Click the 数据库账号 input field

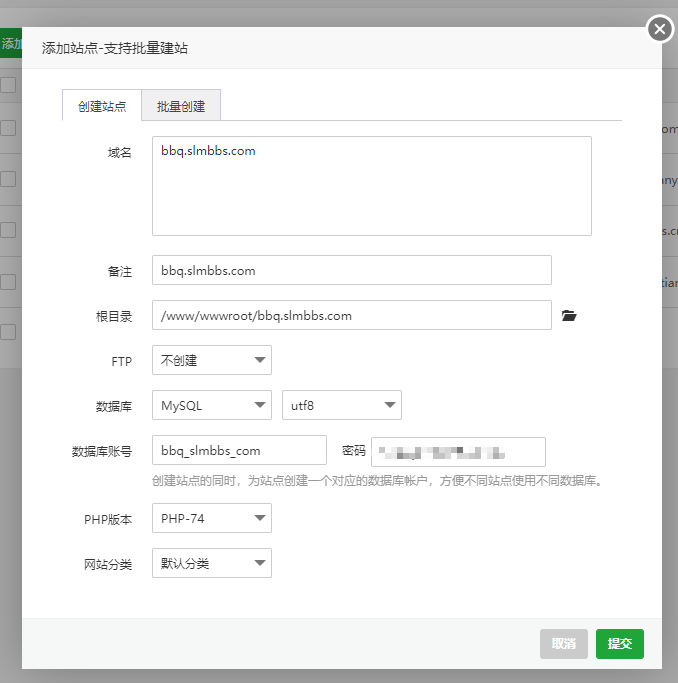(239, 450)
